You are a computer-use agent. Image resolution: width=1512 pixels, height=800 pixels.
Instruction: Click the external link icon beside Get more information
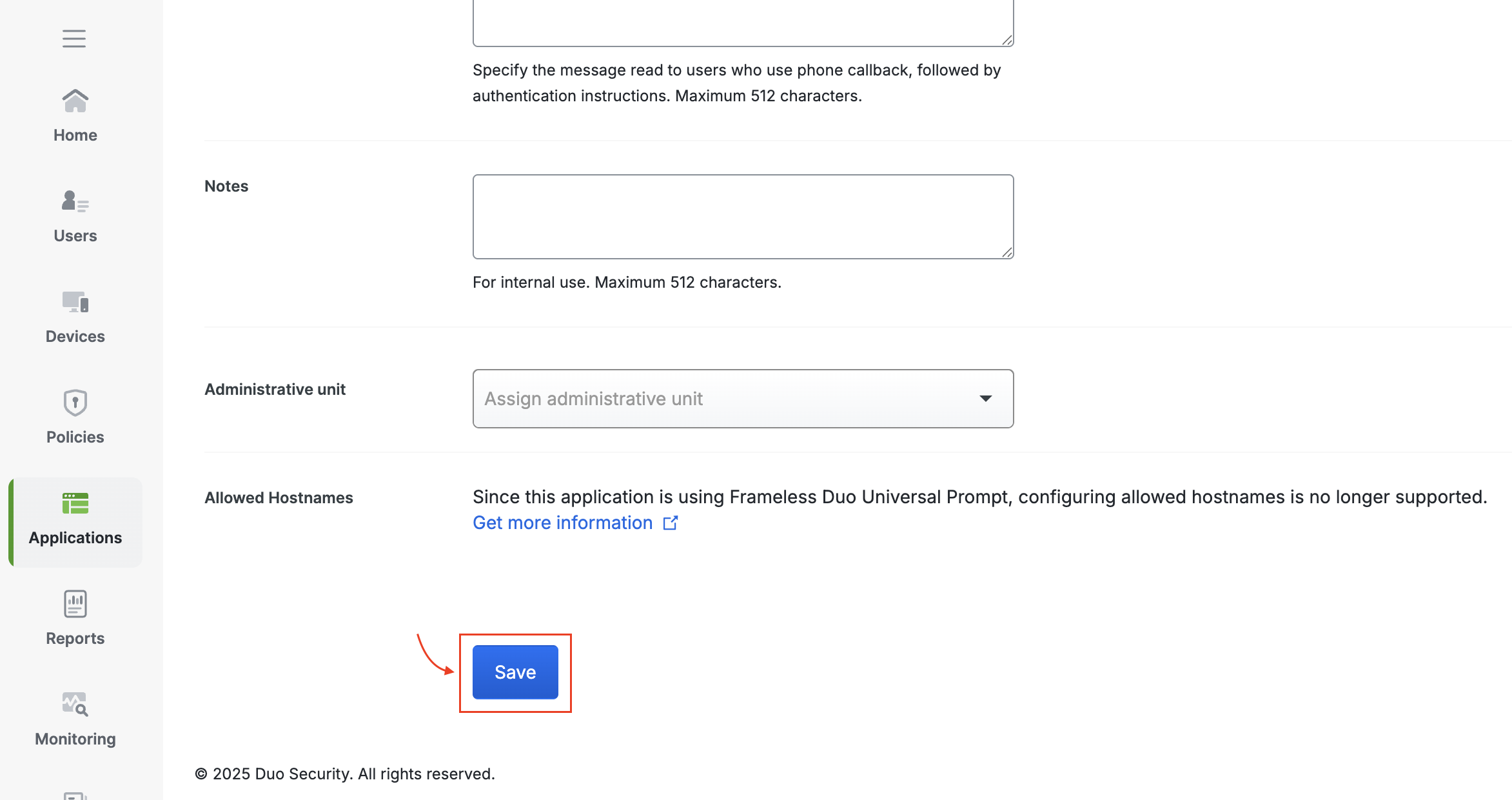coord(671,523)
